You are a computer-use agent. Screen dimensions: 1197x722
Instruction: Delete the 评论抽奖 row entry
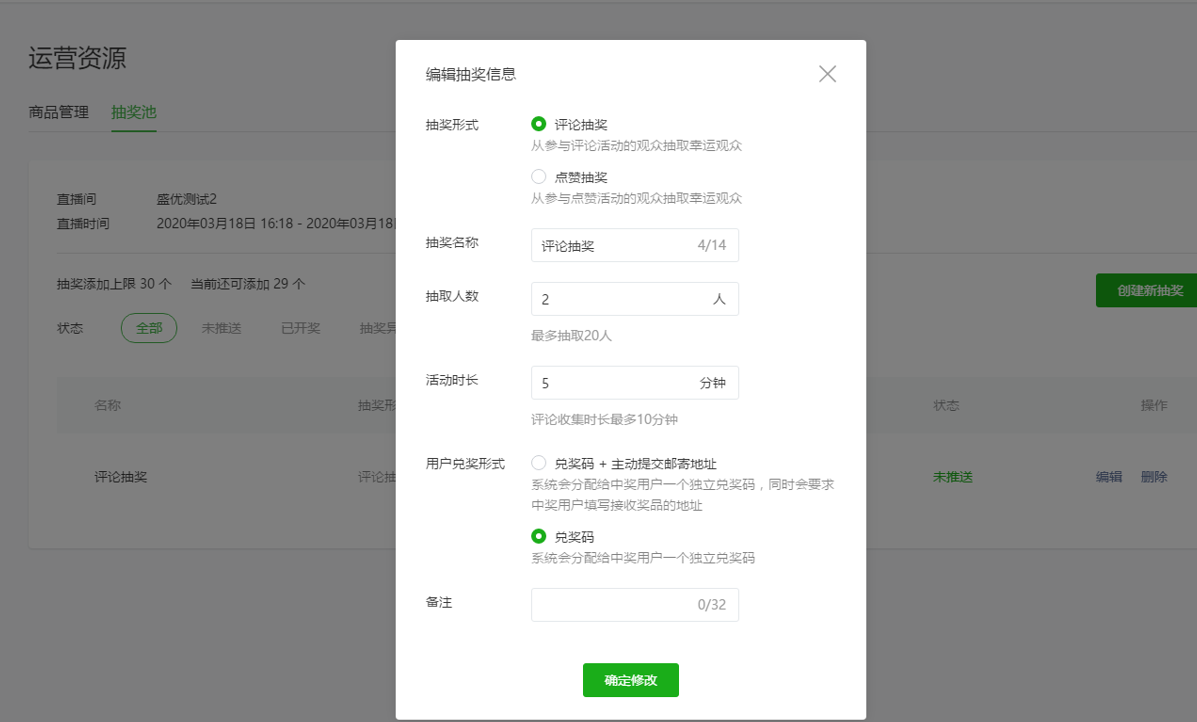point(1154,477)
